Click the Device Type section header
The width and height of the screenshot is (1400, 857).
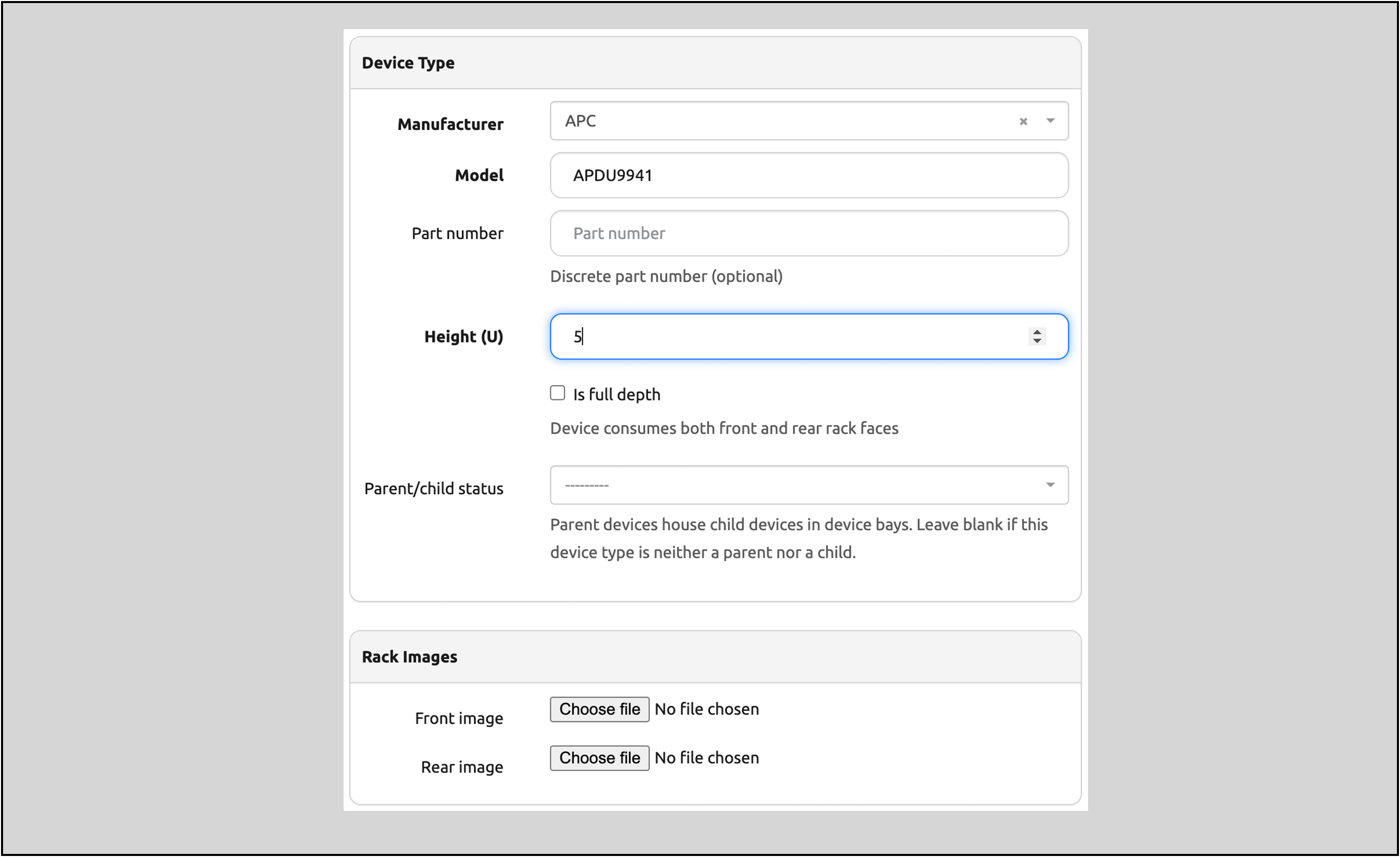408,62
